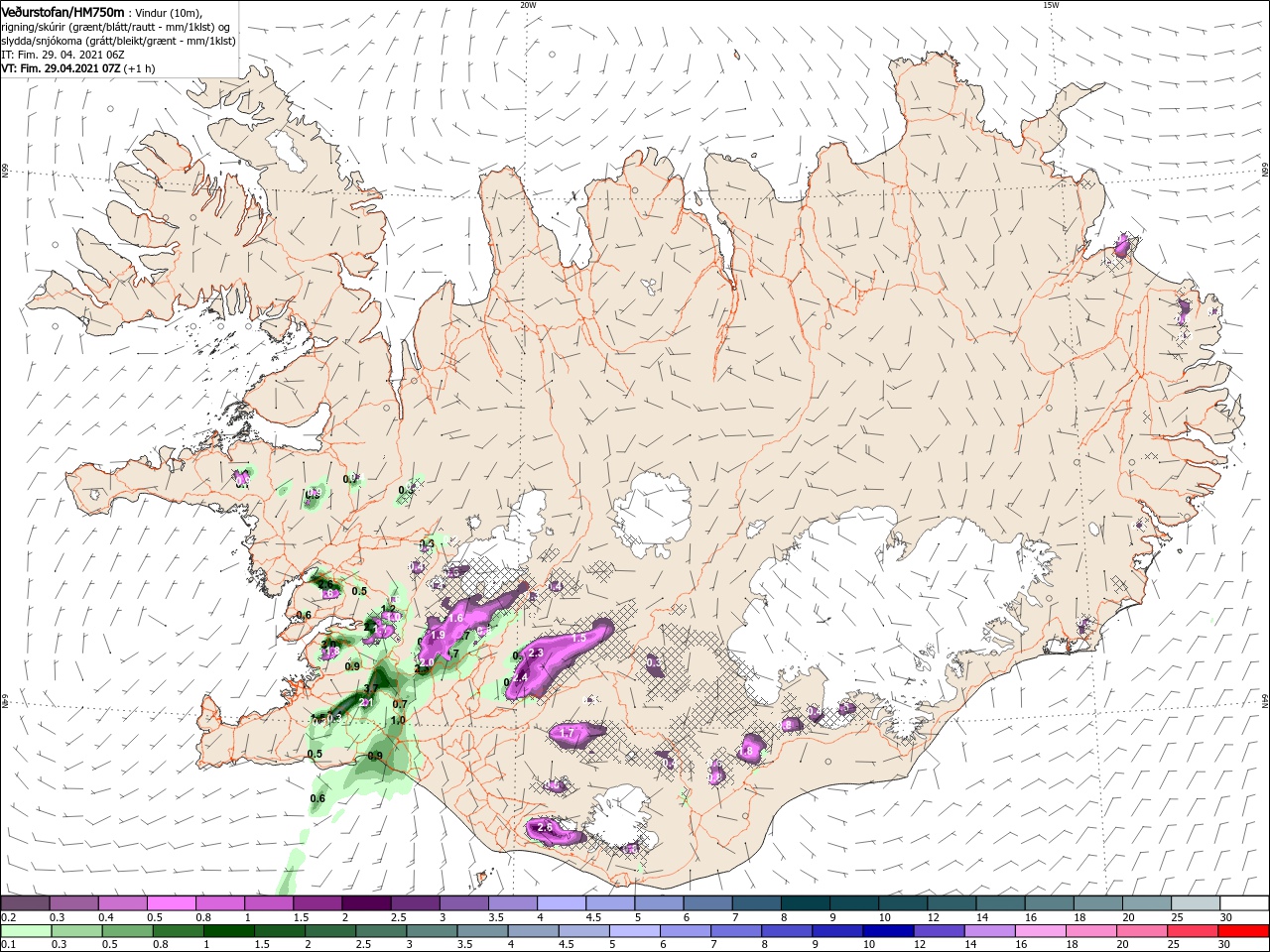Select the 3.7 precipitation value on the map
Viewport: 1270px width, 952px height.
coord(370,688)
